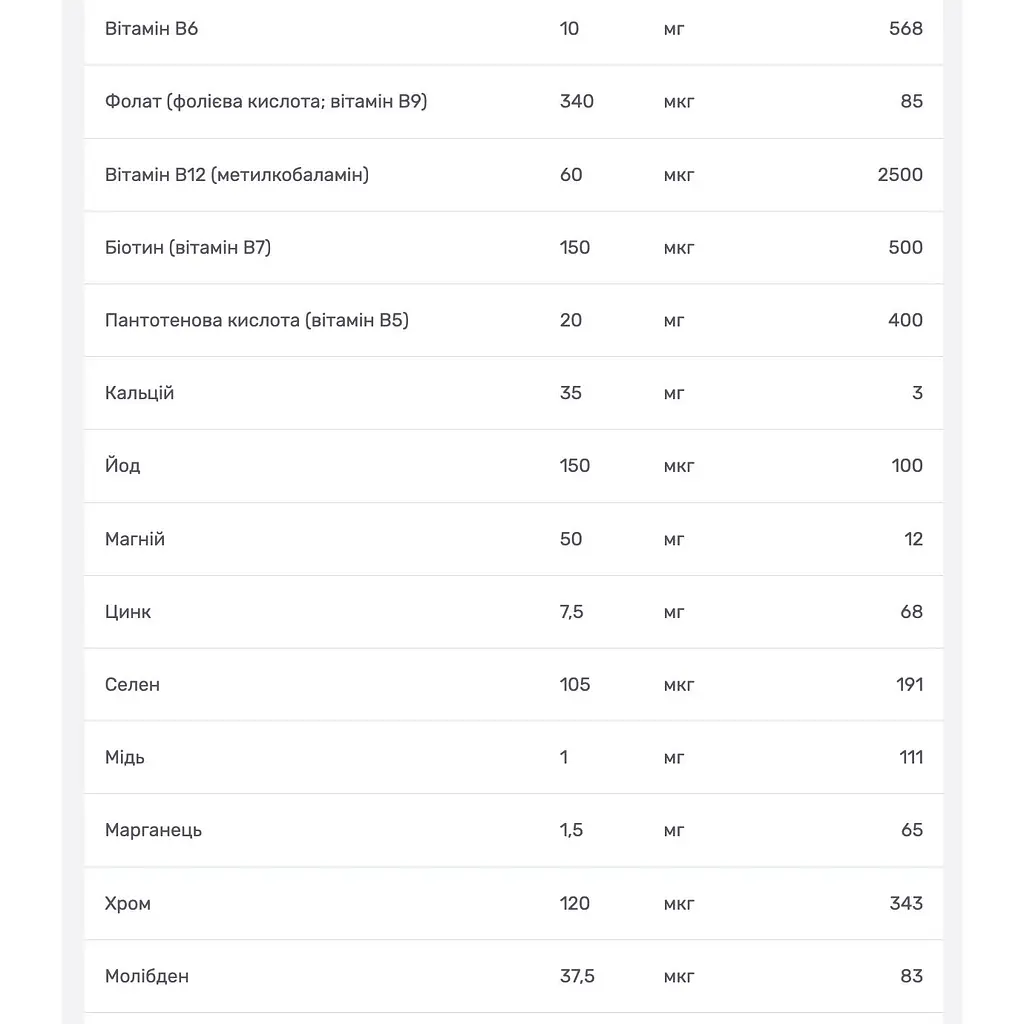
Task: Click the Магній row label
Action: tap(135, 539)
